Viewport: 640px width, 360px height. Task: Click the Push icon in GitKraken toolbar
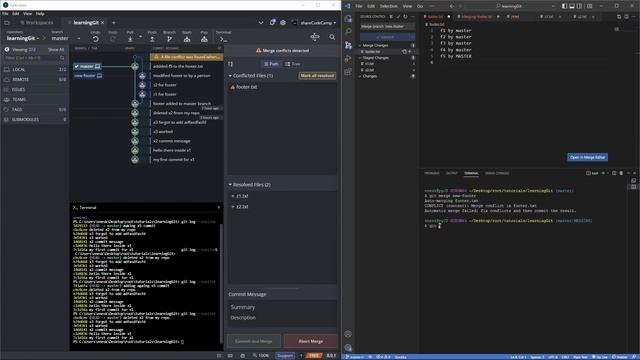pyautogui.click(x=152, y=39)
